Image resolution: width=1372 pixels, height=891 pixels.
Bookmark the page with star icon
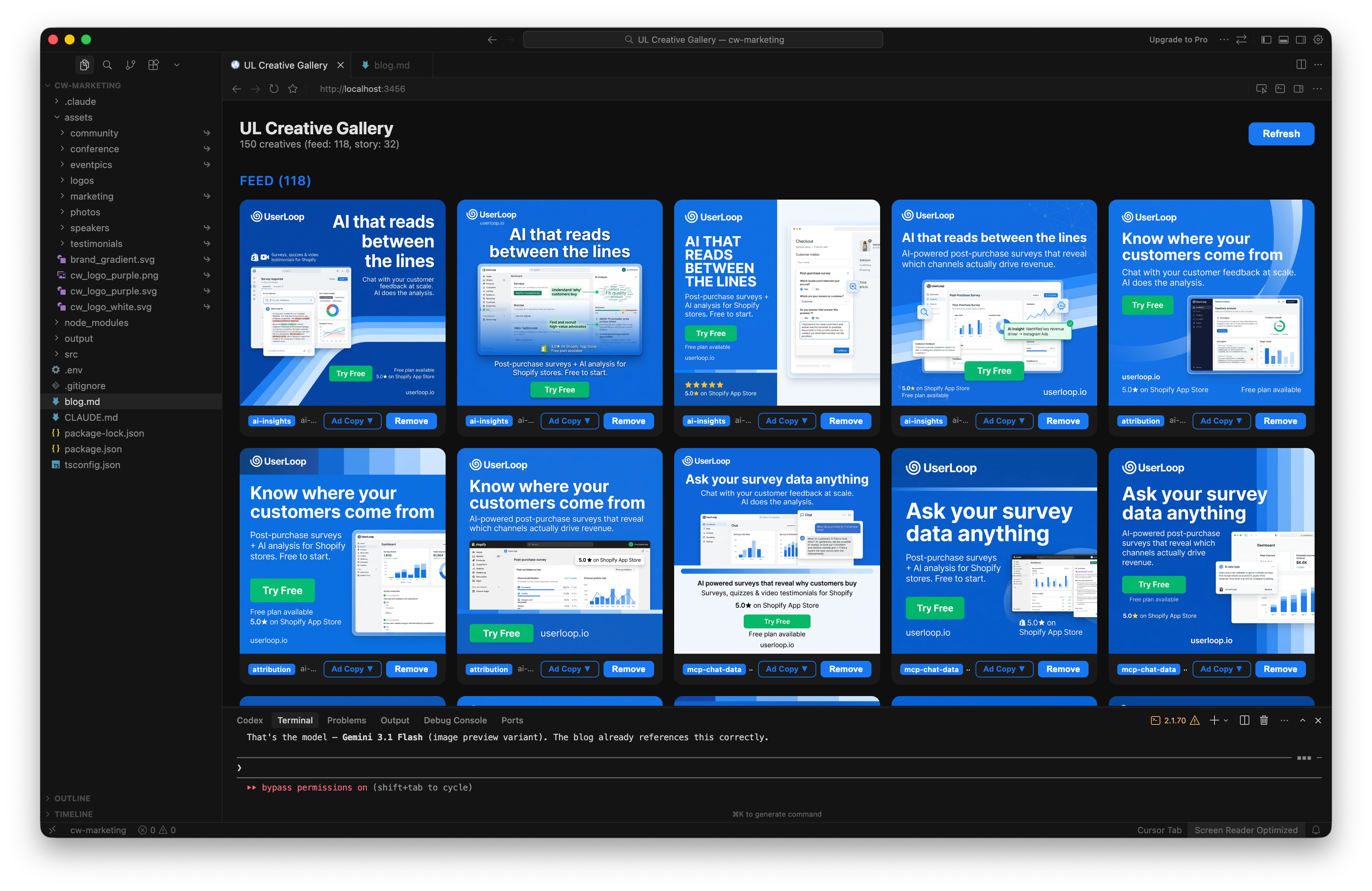tap(293, 89)
